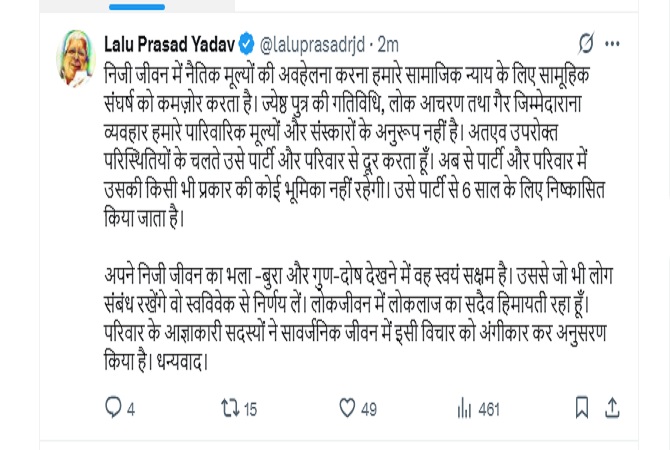This screenshot has height=450, width=670.
Task: Share the tweet via the upload arrow icon
Action: 613,407
